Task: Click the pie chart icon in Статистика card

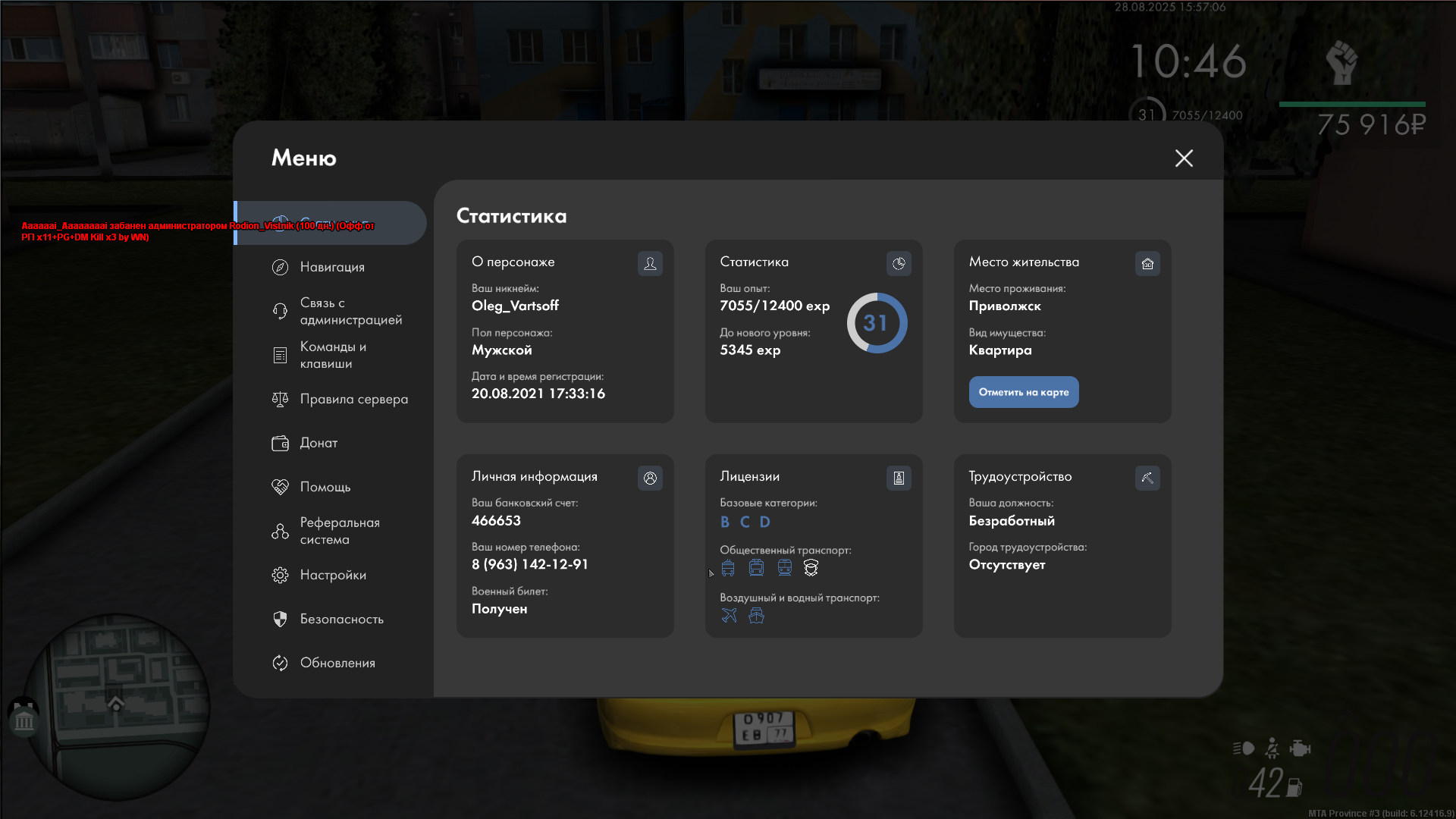Action: tap(899, 264)
